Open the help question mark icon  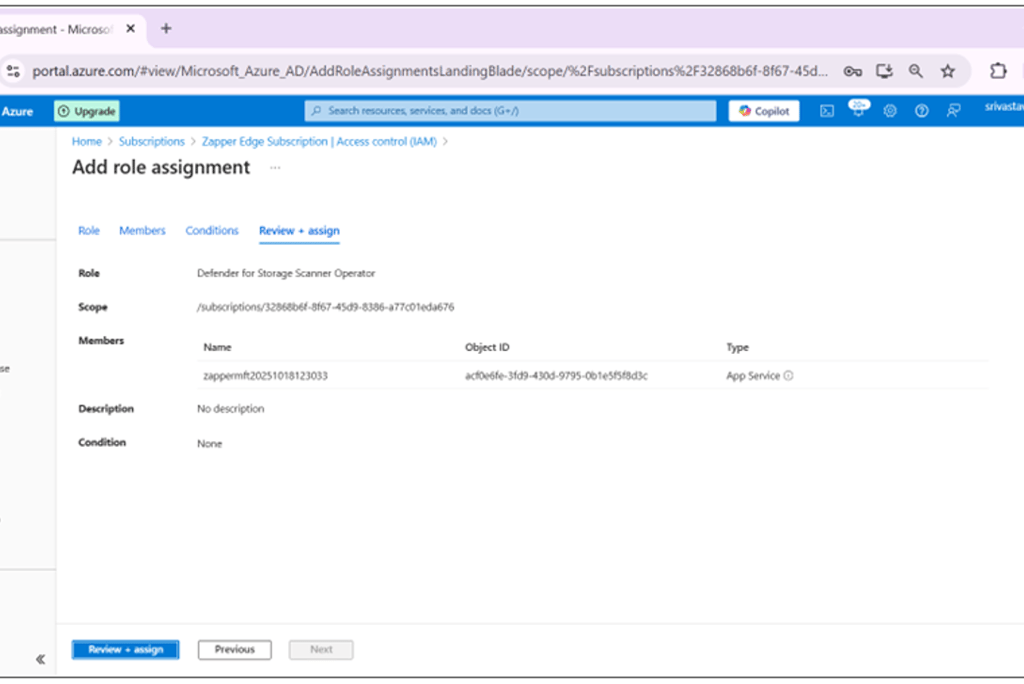point(921,111)
